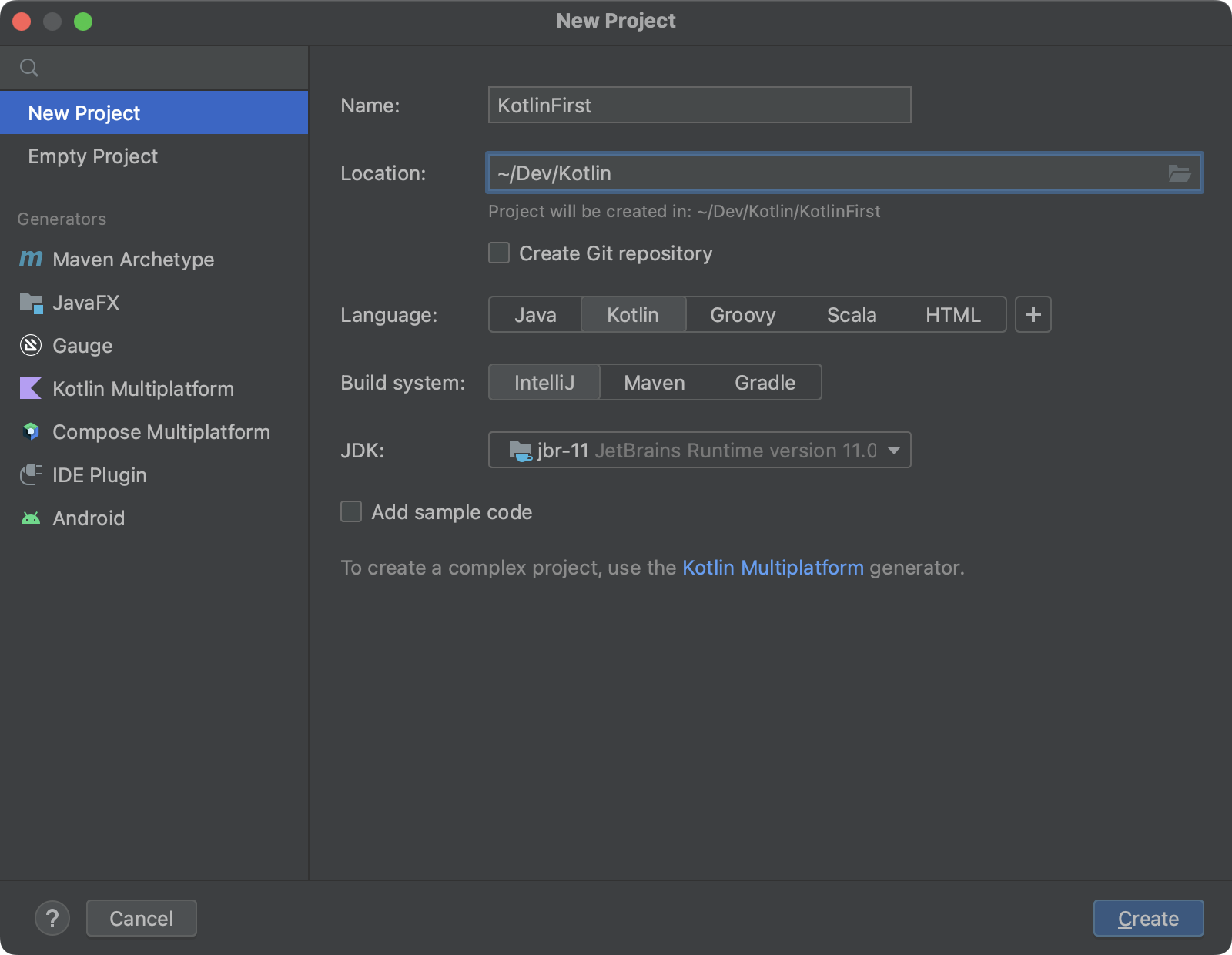1232x955 pixels.
Task: Select Kotlin as the language
Action: pos(633,314)
